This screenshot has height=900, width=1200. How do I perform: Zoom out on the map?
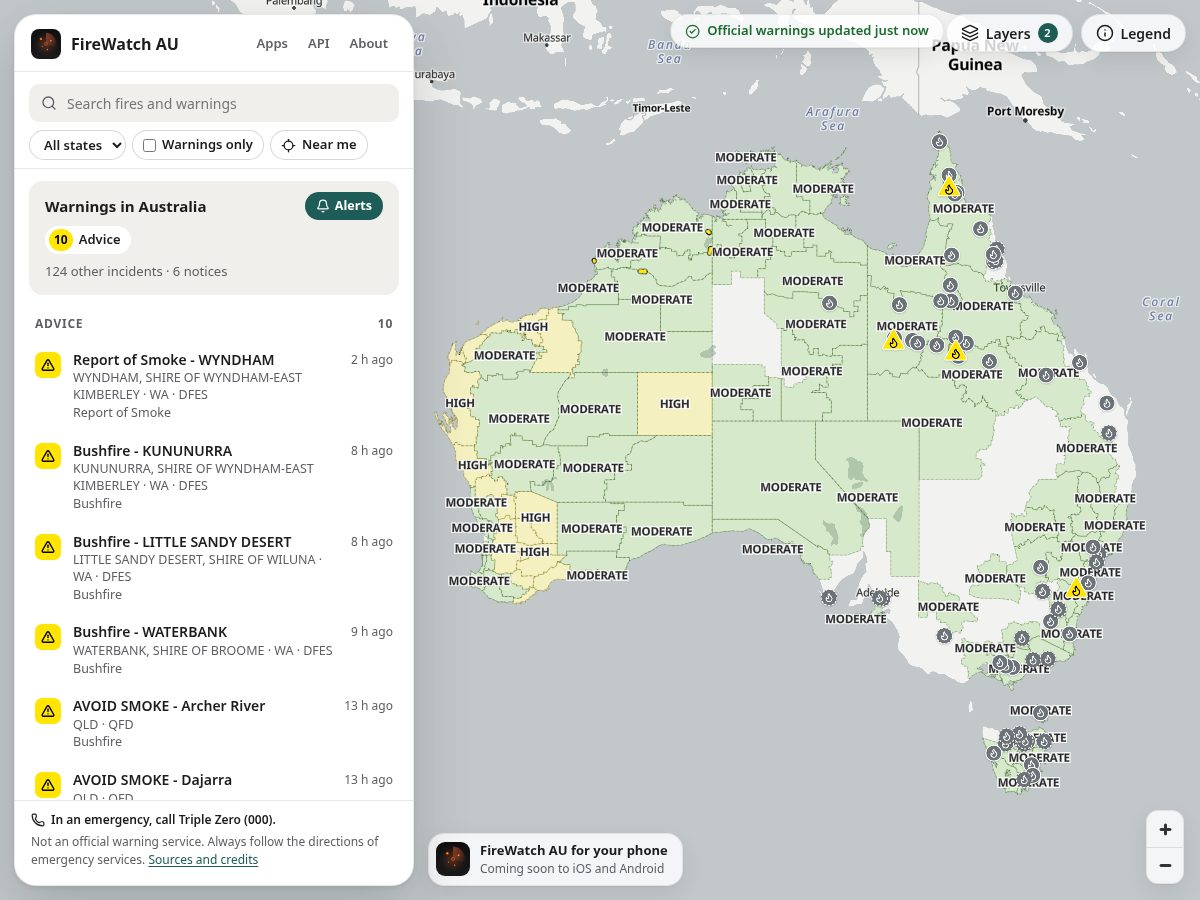point(1165,865)
